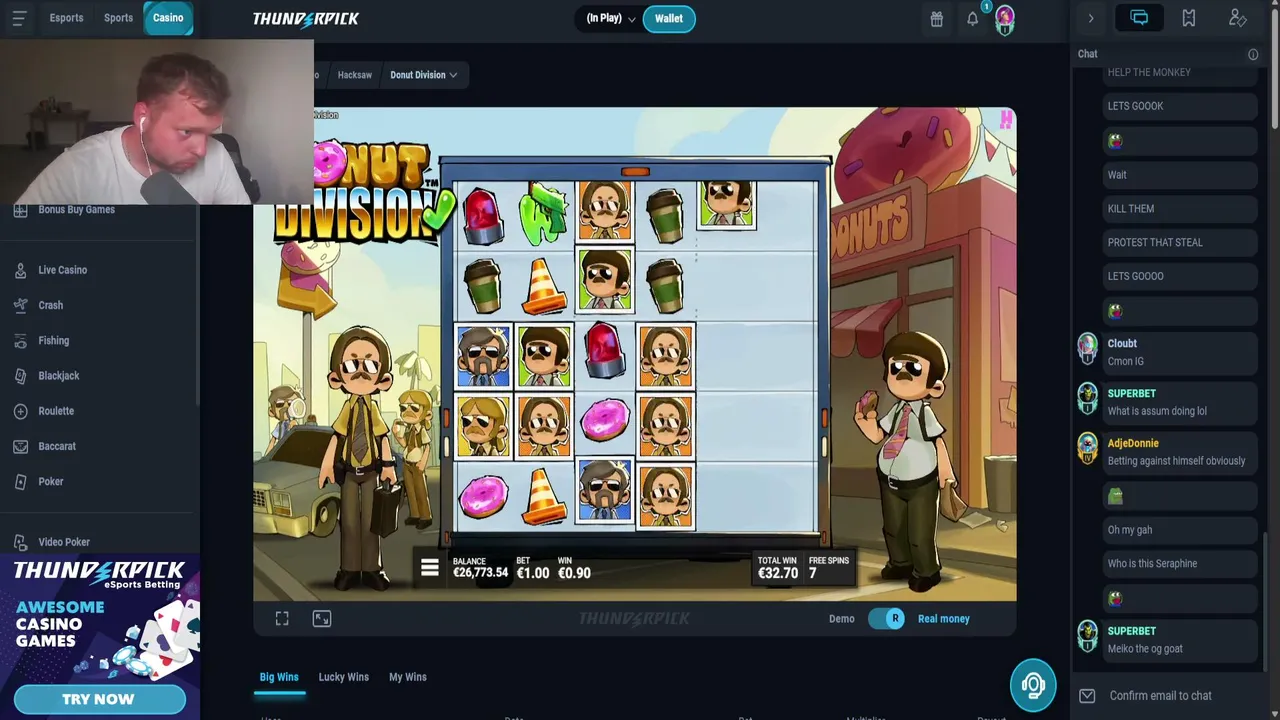Click Cloubt's chat avatar
The height and width of the screenshot is (720, 1280).
(1087, 348)
